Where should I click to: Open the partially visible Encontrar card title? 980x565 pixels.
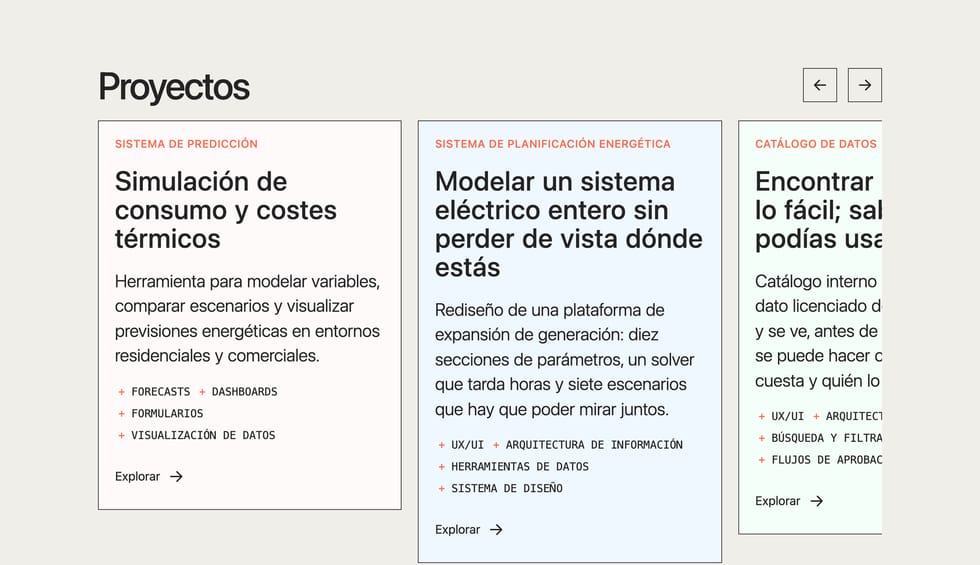tap(818, 210)
